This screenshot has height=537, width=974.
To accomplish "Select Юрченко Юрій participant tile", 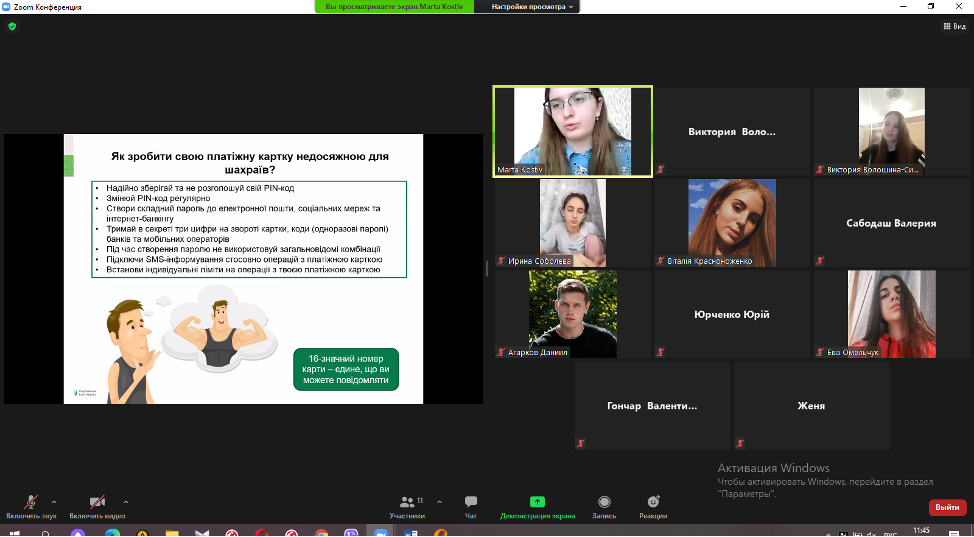I will (732, 314).
